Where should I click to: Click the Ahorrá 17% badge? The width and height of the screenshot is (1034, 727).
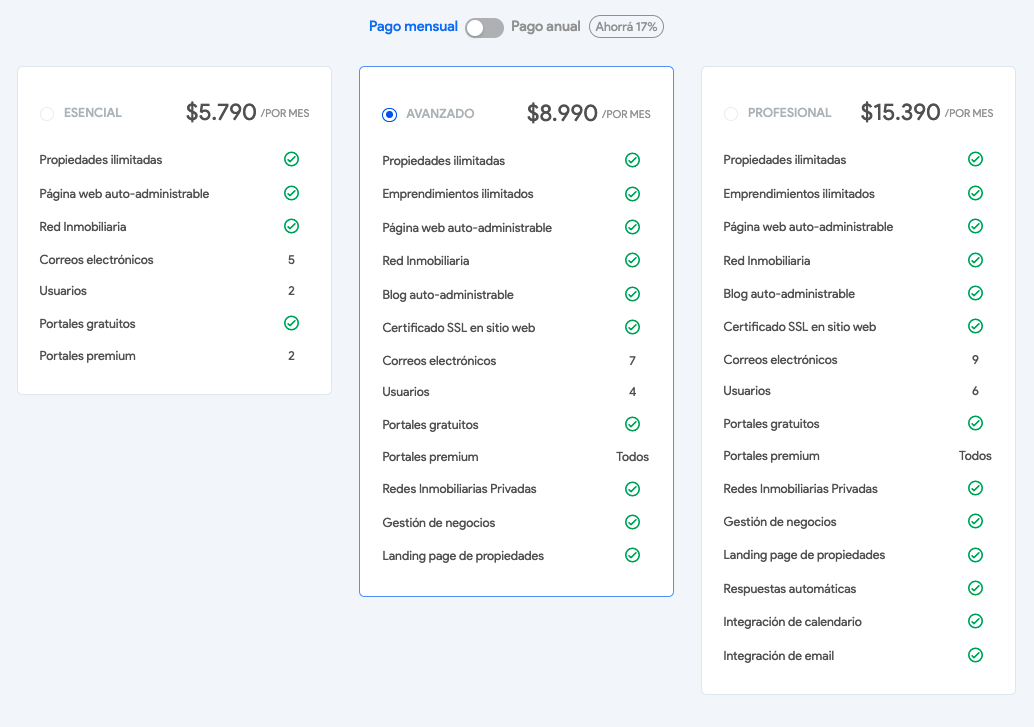[626, 27]
